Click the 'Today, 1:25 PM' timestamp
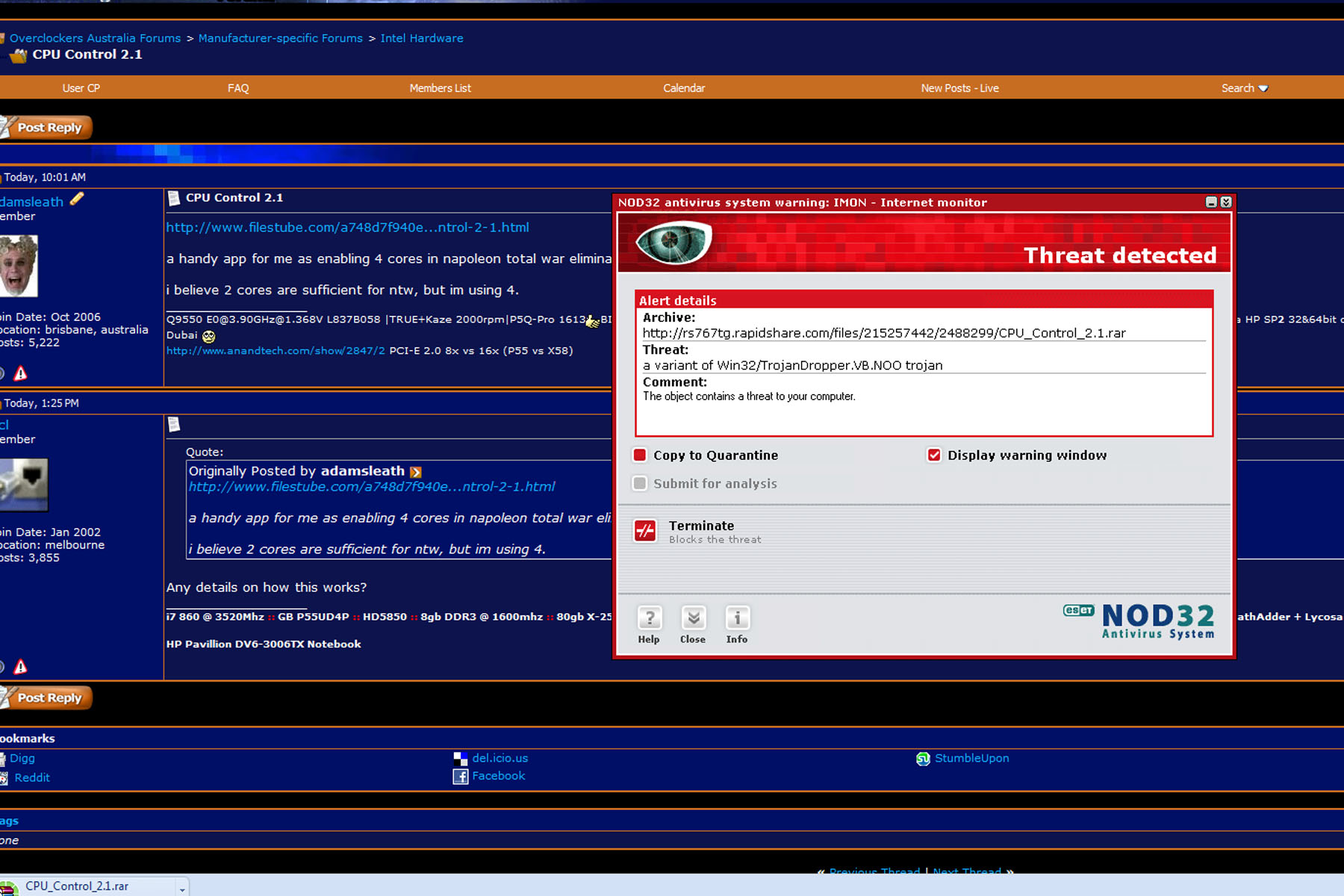The image size is (1344, 896). pos(41,403)
